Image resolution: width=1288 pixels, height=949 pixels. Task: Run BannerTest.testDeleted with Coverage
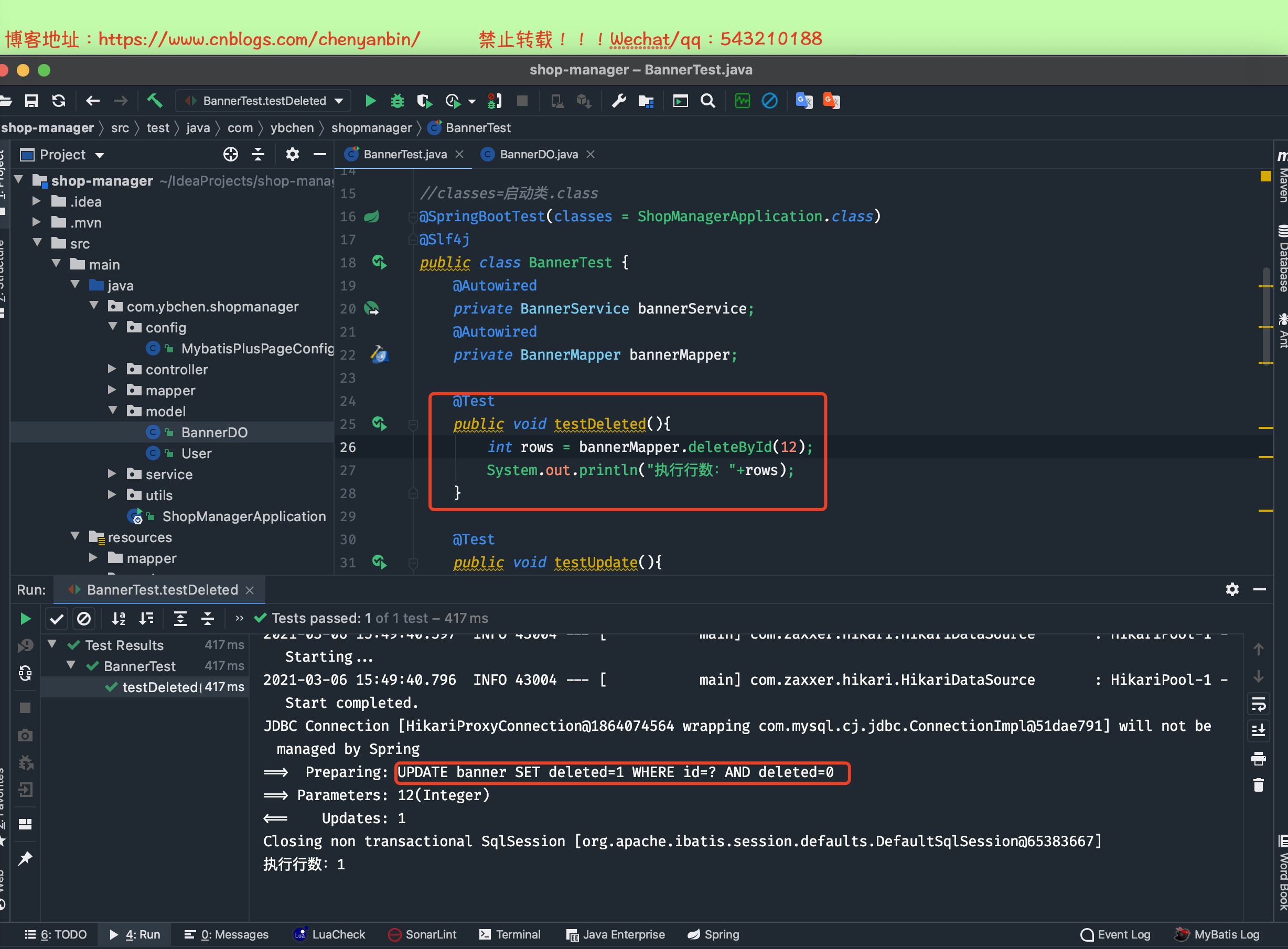425,101
